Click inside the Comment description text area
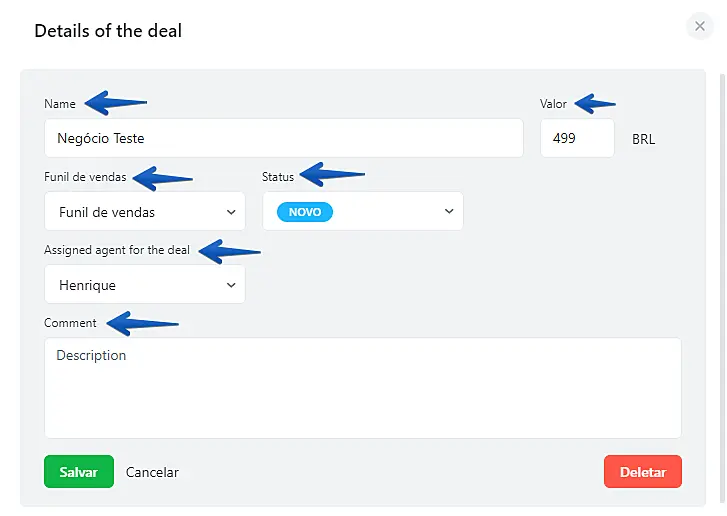This screenshot has height=516, width=727. pos(362,388)
